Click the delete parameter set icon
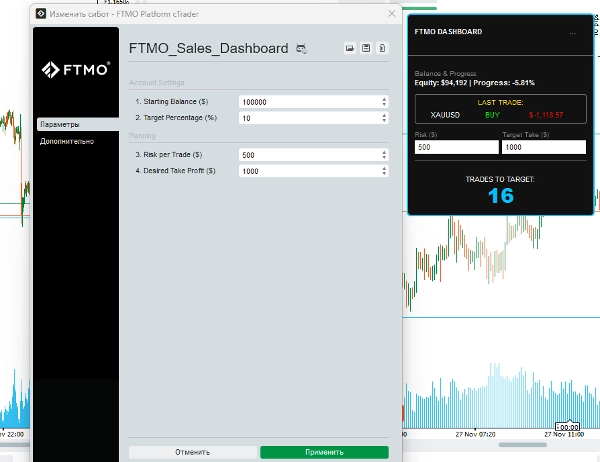 (x=382, y=48)
